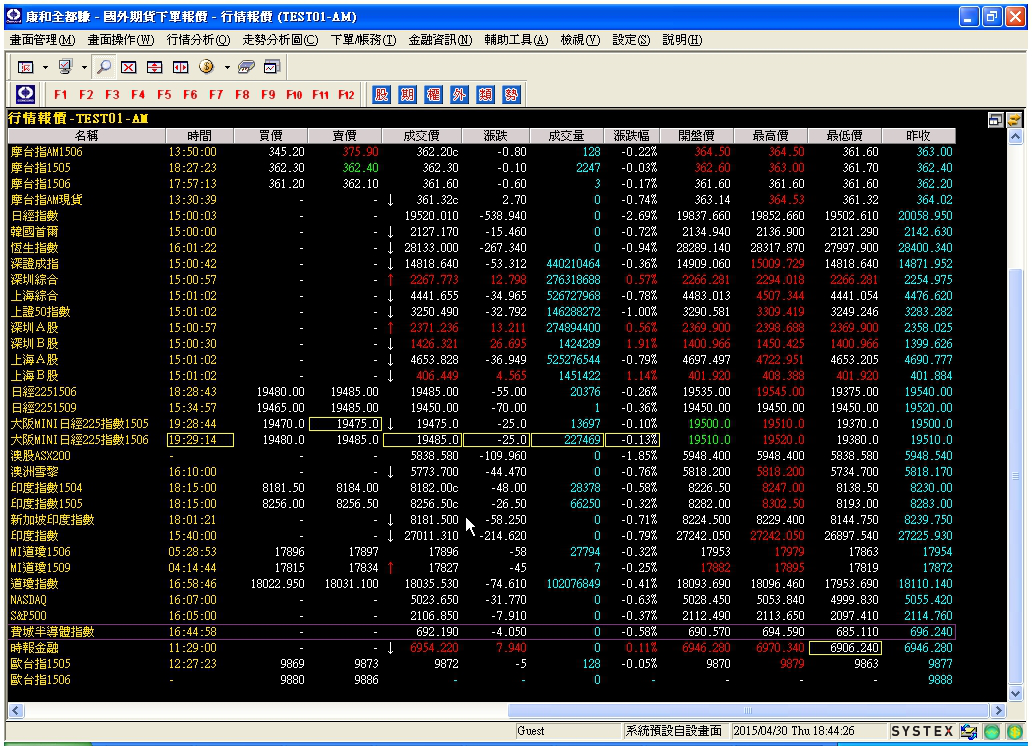The width and height of the screenshot is (1032, 746).
Task: Click the eraser-shaped toolbar icon
Action: coord(246,67)
